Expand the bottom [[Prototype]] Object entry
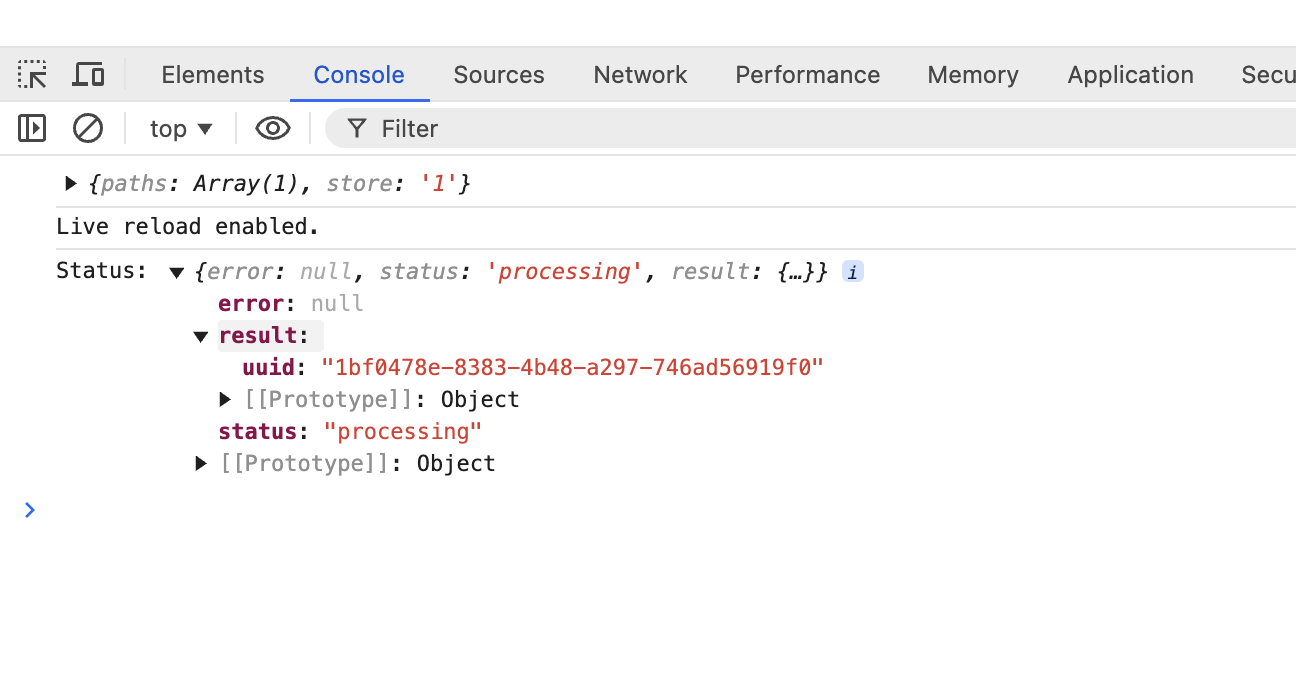This screenshot has width=1296, height=694. (200, 463)
